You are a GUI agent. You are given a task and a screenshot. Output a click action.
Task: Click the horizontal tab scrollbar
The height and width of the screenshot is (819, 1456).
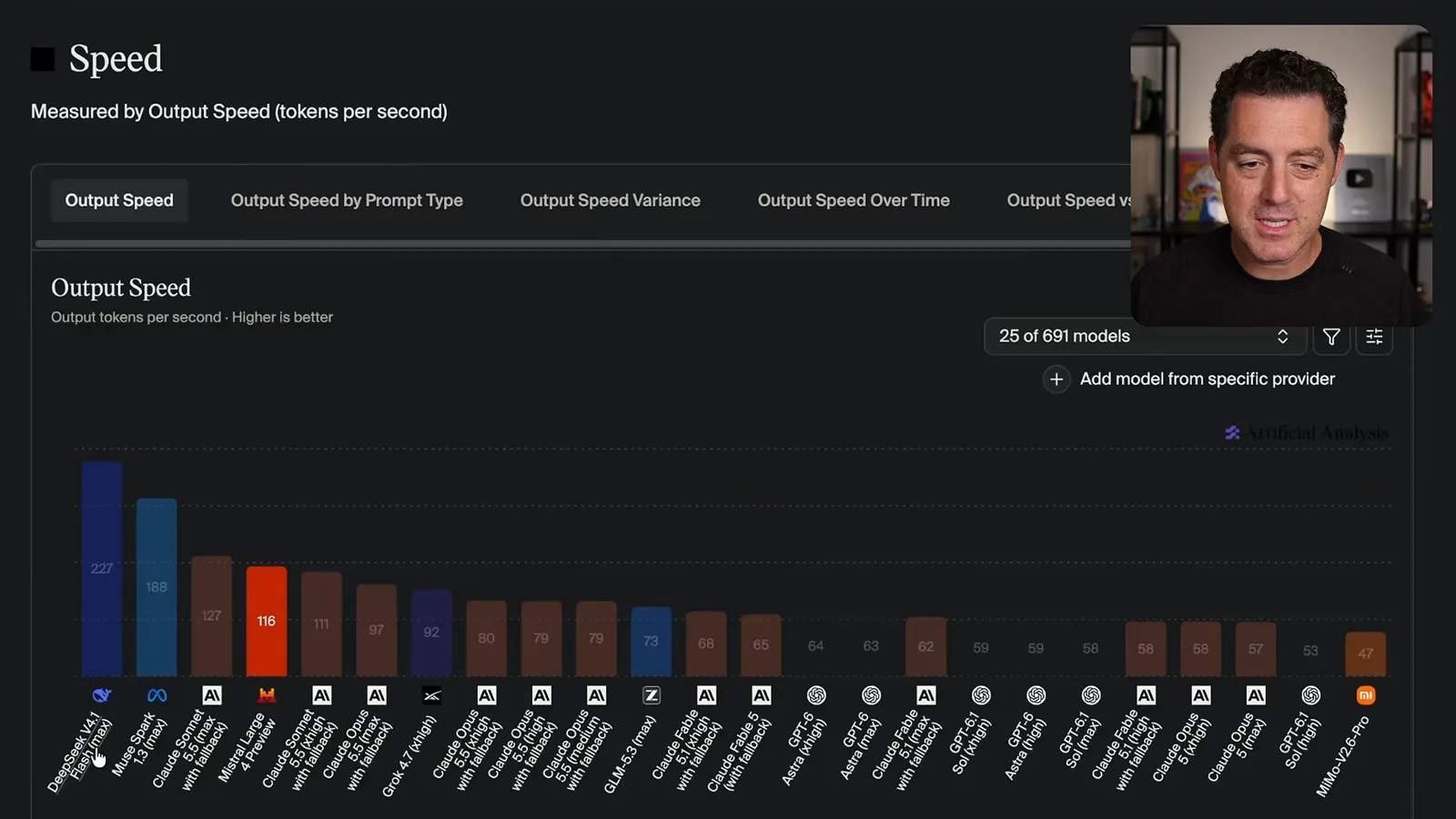pos(582,244)
